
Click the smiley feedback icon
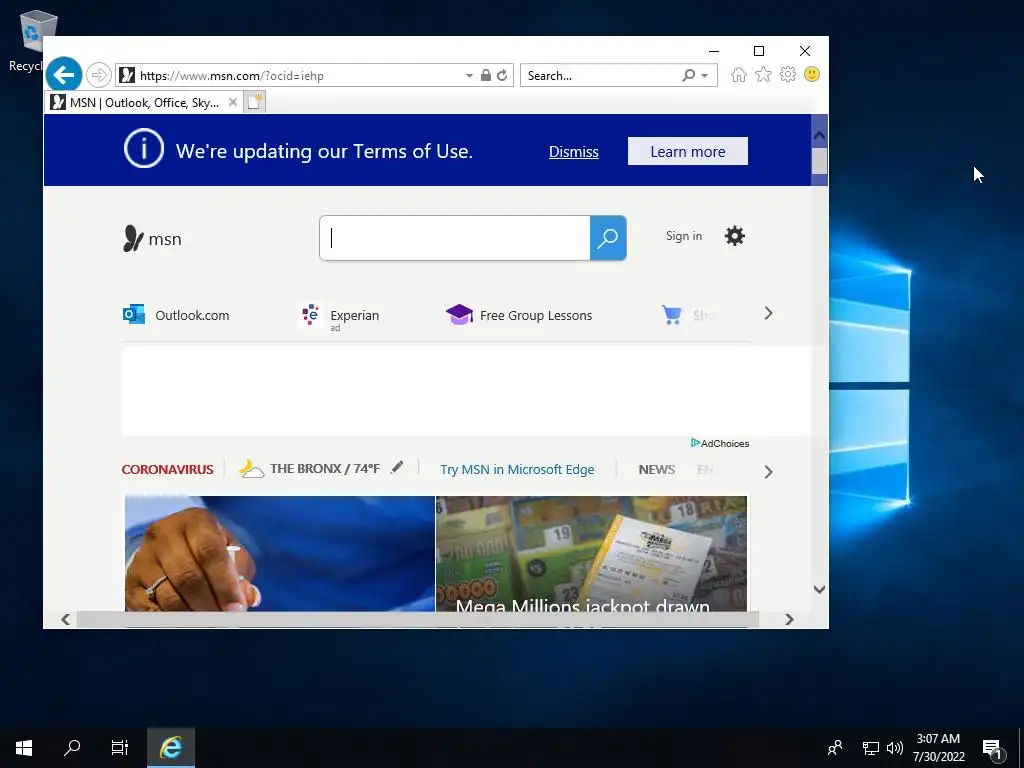click(x=812, y=74)
